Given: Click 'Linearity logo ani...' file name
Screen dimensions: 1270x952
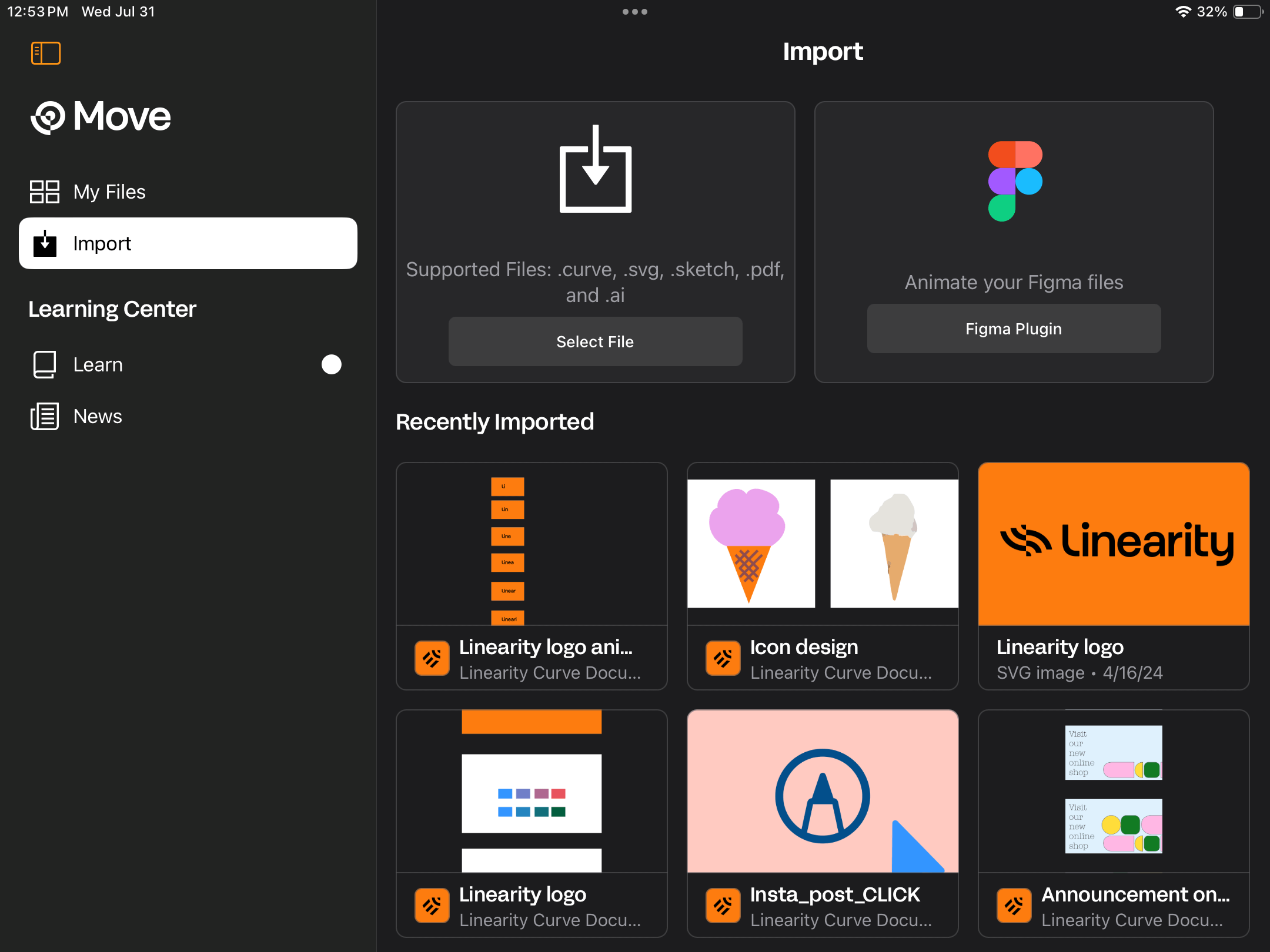Looking at the screenshot, I should [x=546, y=647].
